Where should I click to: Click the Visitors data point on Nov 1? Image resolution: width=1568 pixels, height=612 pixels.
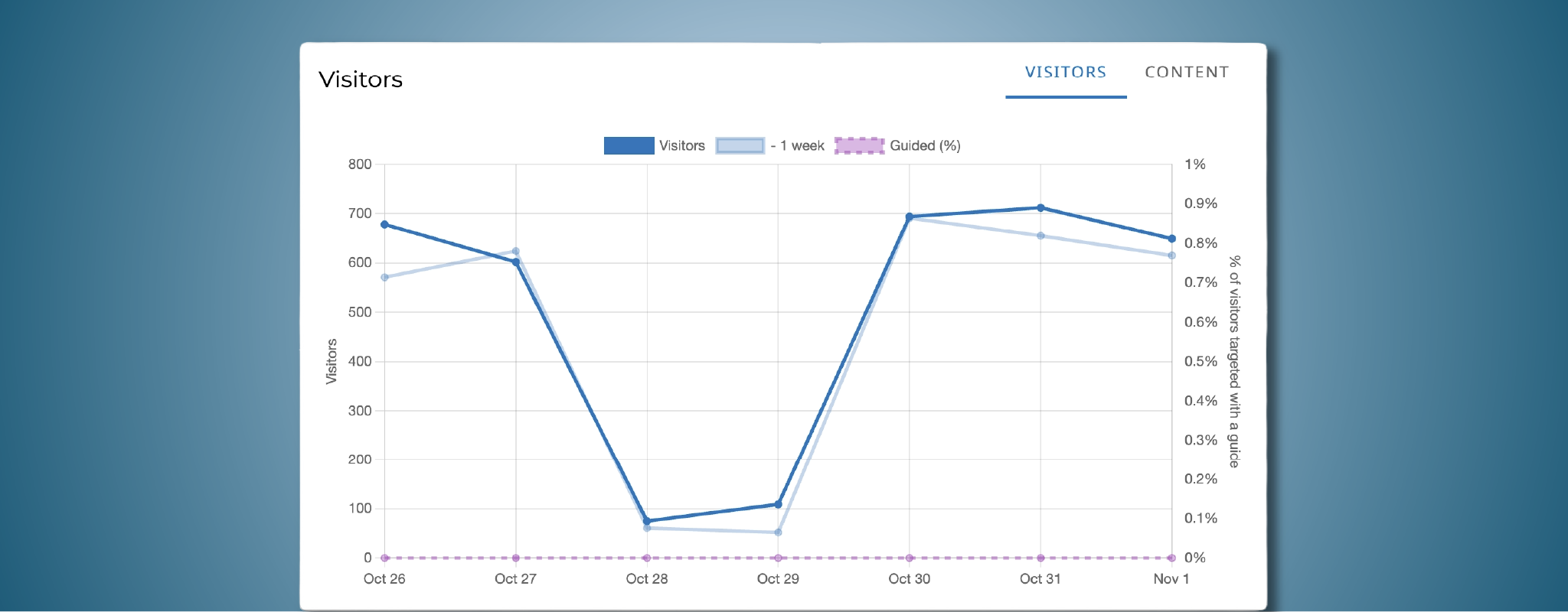pos(1171,239)
